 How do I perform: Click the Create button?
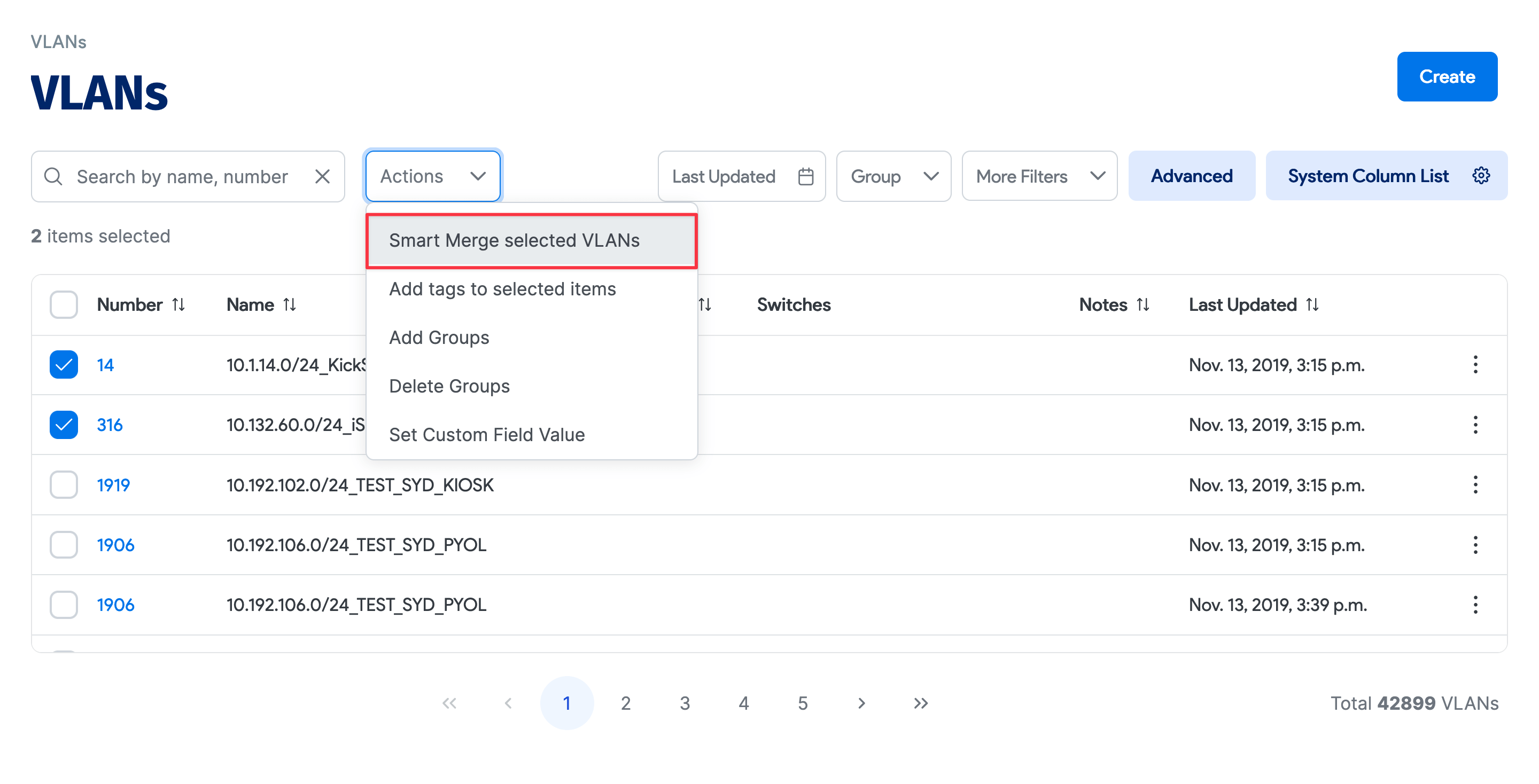click(1447, 76)
